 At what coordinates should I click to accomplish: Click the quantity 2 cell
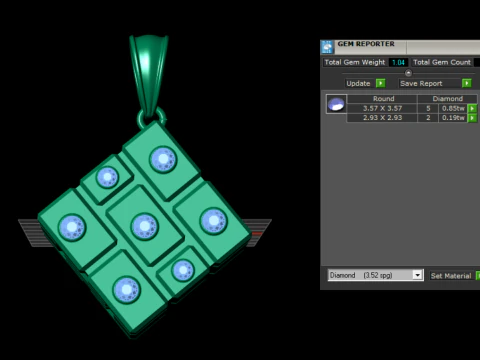[428, 118]
